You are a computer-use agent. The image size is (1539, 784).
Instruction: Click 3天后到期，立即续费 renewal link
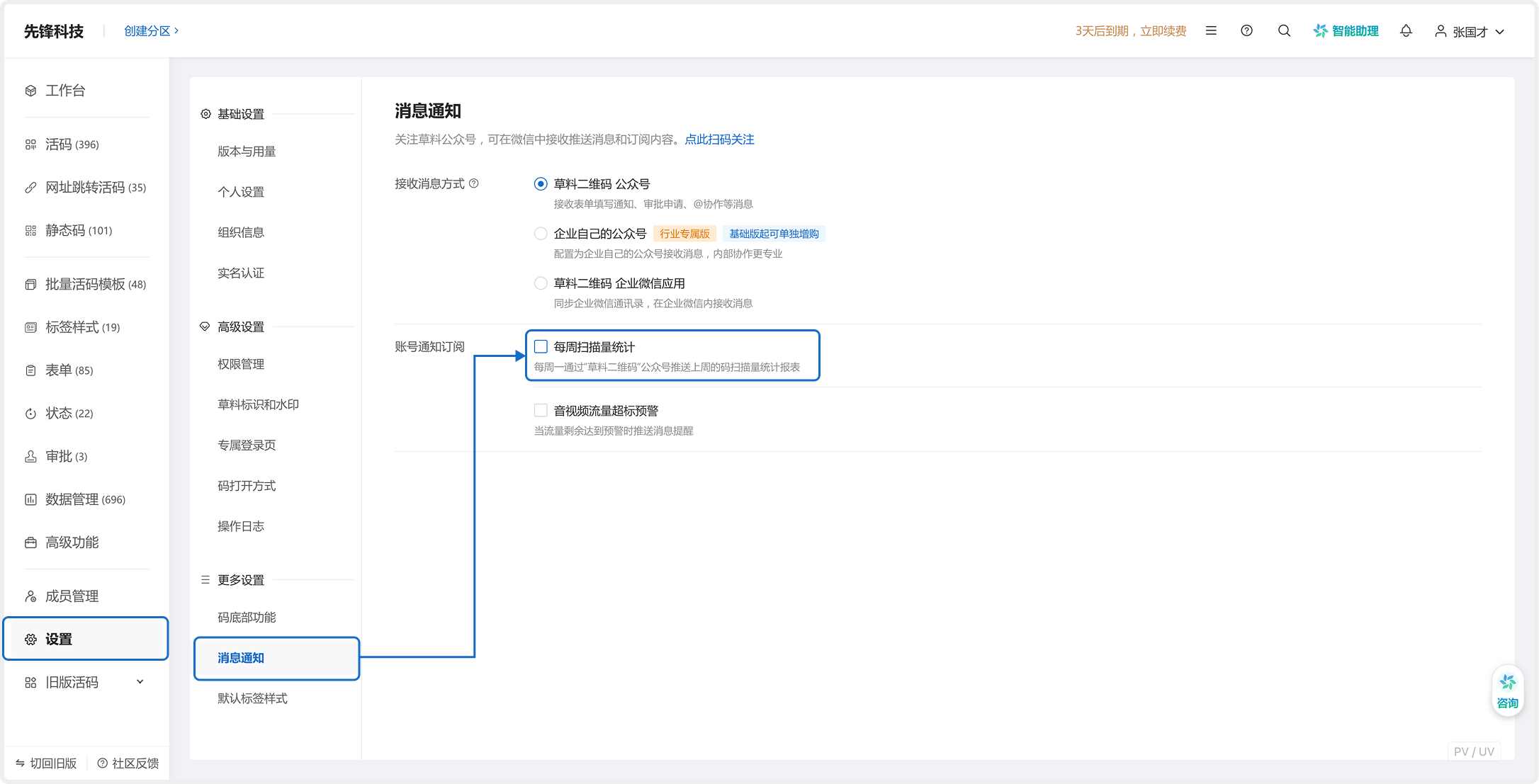click(1130, 31)
